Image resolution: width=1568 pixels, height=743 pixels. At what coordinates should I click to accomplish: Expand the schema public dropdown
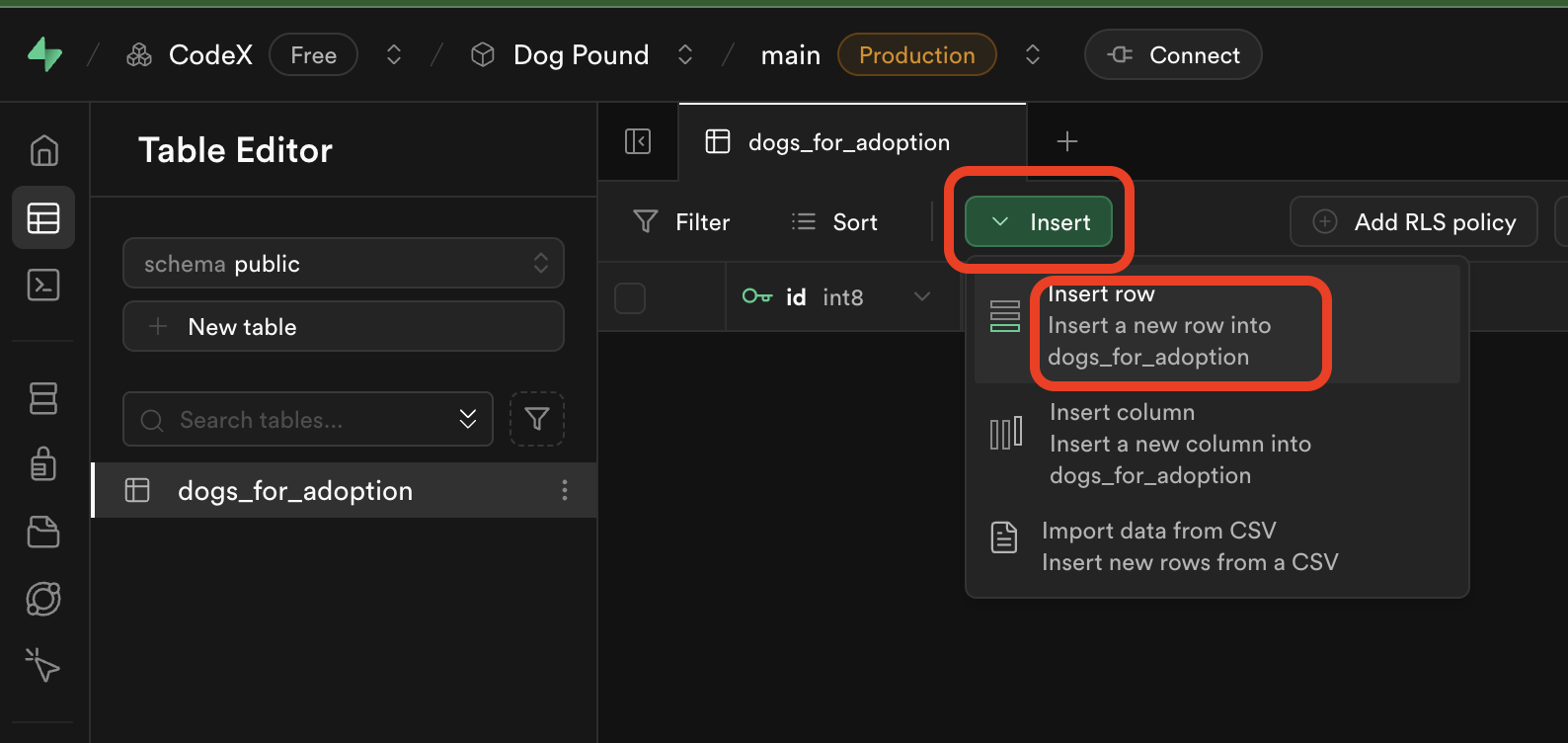pyautogui.click(x=343, y=263)
